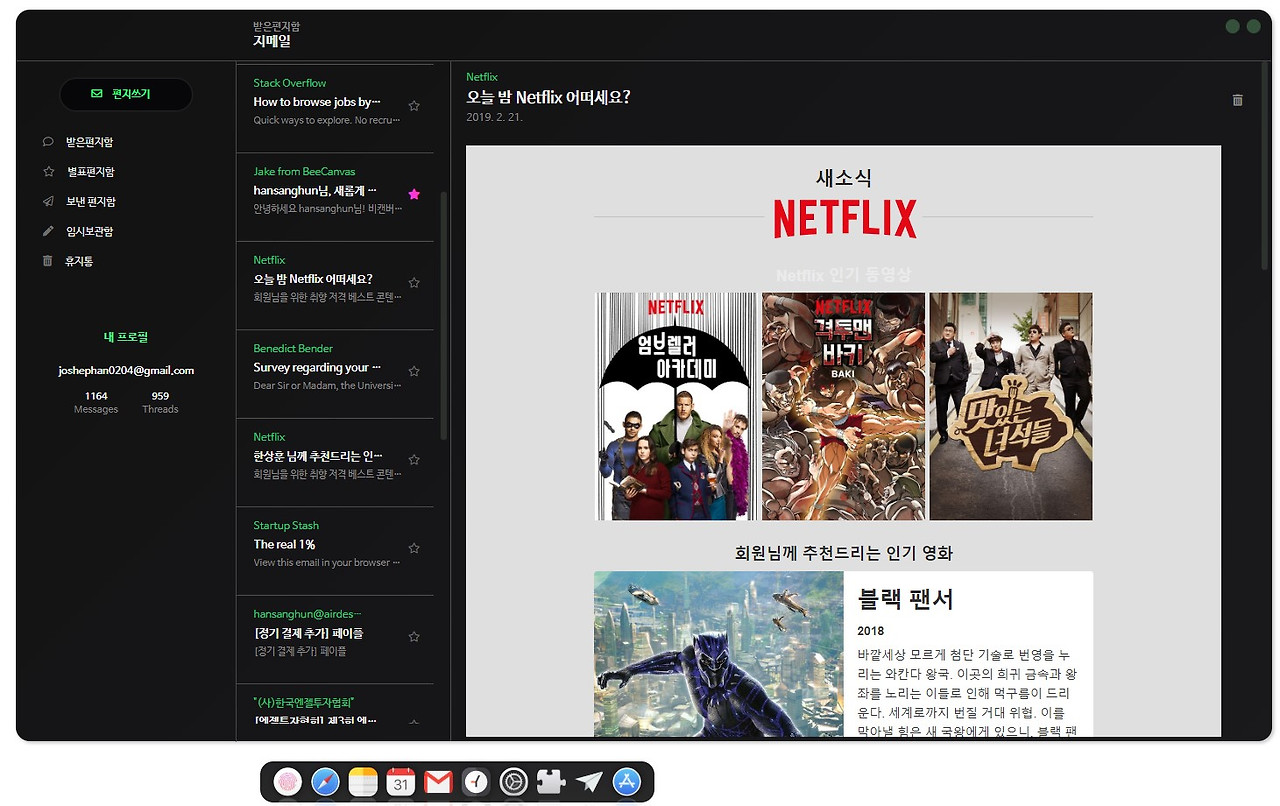Click the trash can icon beside 휴지통
This screenshot has width=1280, height=806.
pyautogui.click(x=48, y=261)
